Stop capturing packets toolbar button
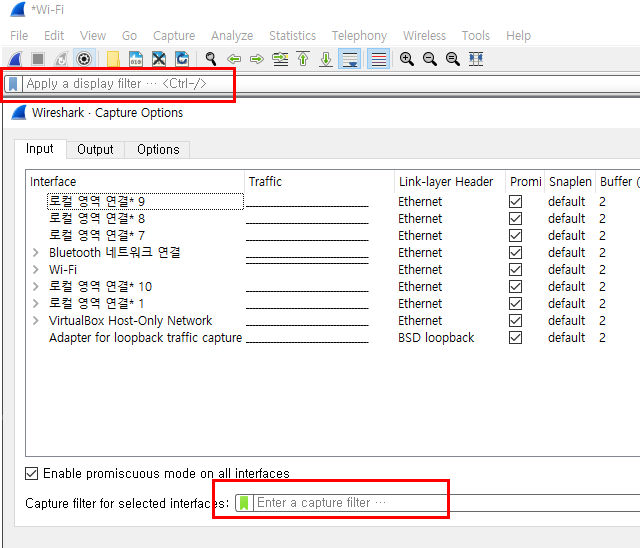Viewport: 640px width, 548px height. pos(38,59)
